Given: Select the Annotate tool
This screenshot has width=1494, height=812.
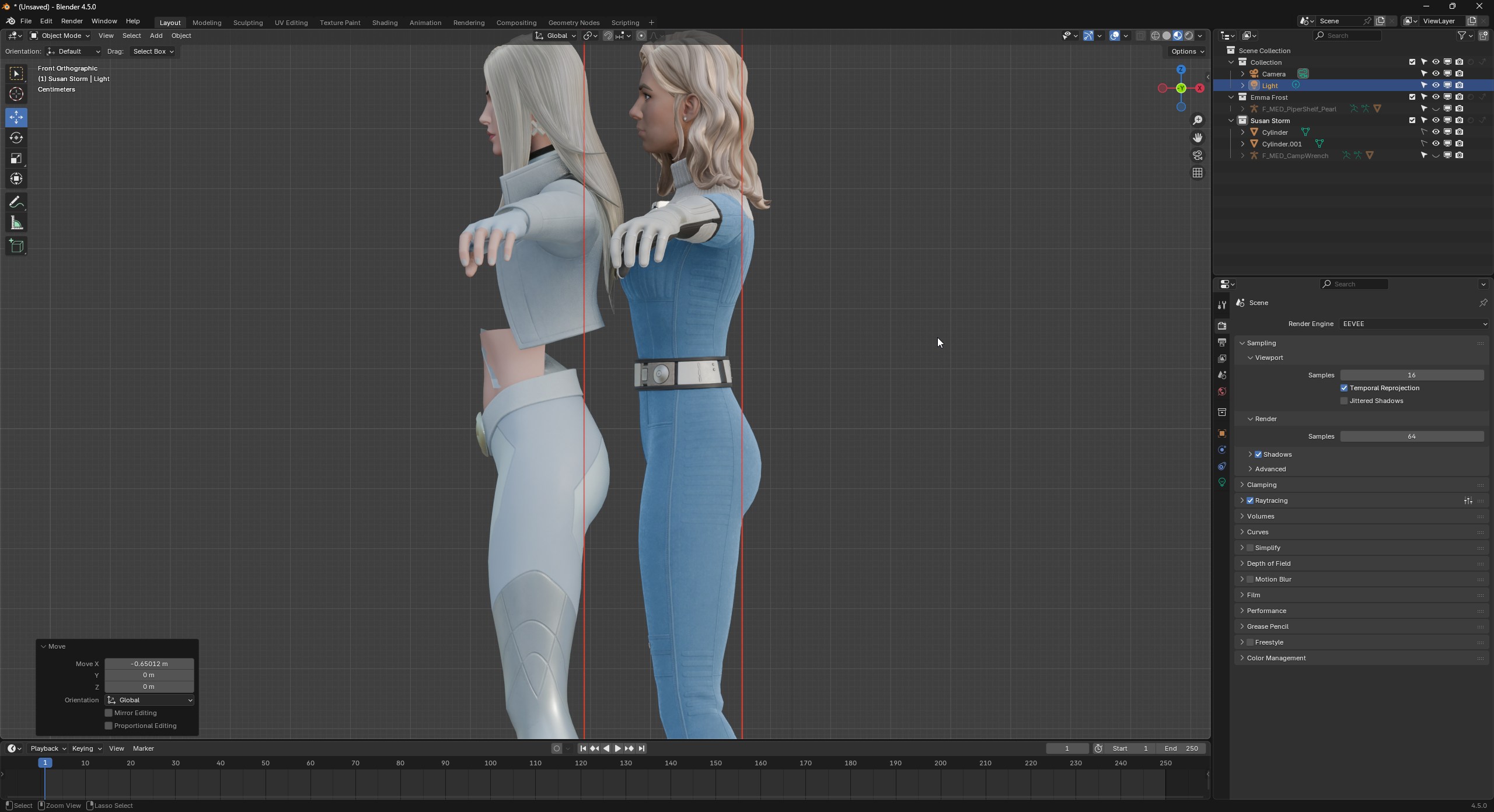Looking at the screenshot, I should pos(16,202).
